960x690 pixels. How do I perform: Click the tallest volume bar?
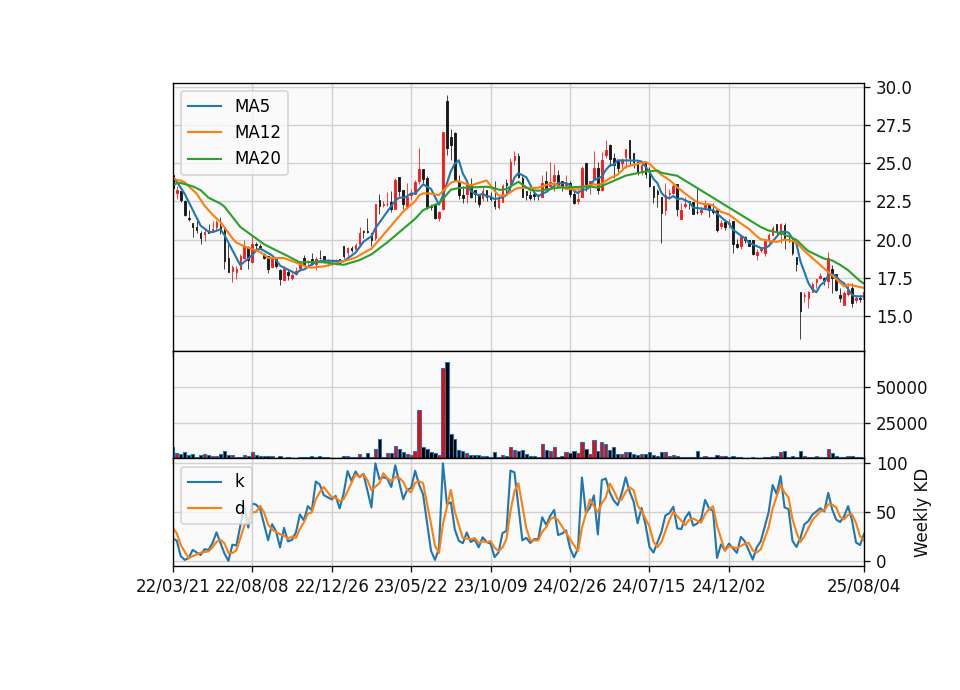[x=448, y=410]
